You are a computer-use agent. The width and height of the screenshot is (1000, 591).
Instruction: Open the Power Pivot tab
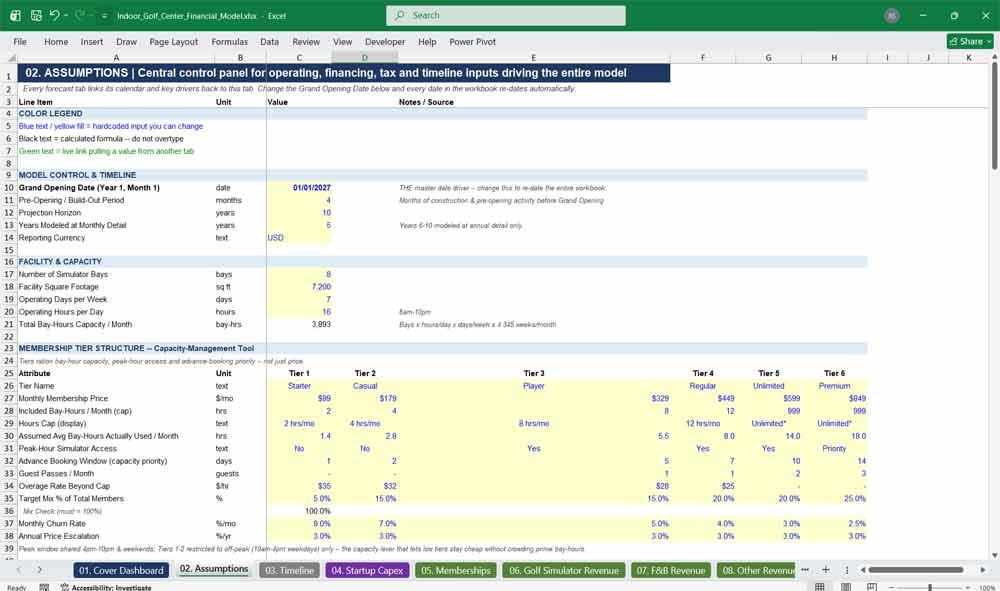(472, 41)
